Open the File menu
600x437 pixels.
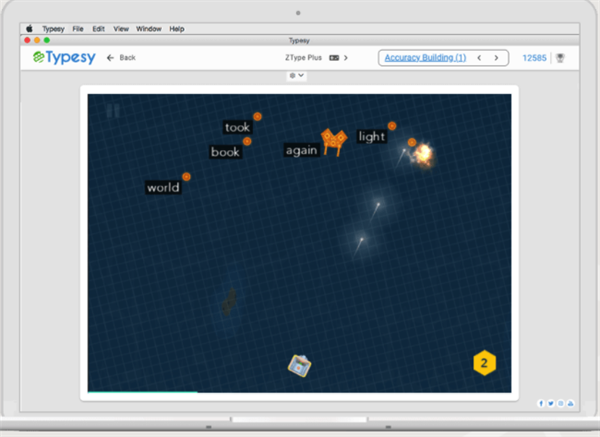78,29
